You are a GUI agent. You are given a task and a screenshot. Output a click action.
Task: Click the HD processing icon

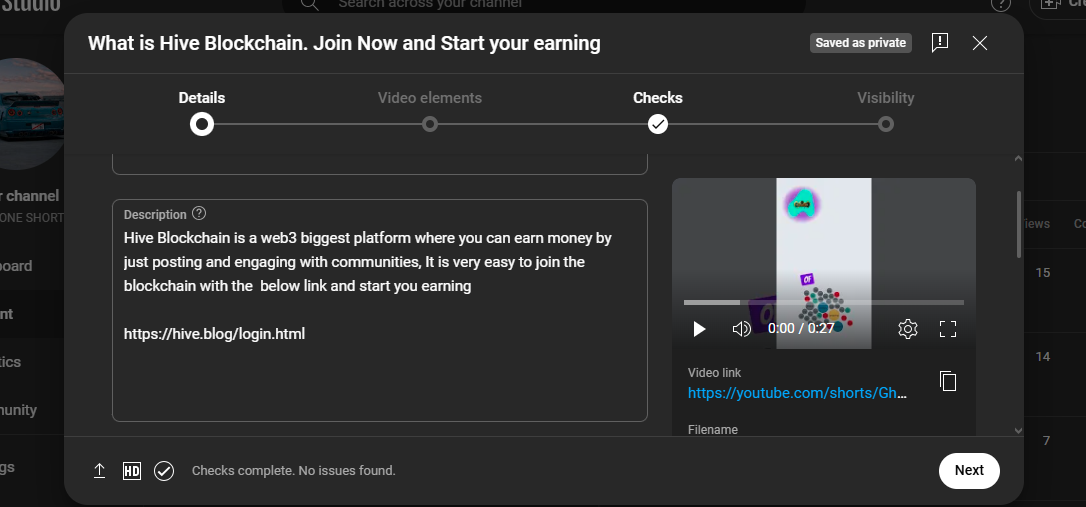132,471
